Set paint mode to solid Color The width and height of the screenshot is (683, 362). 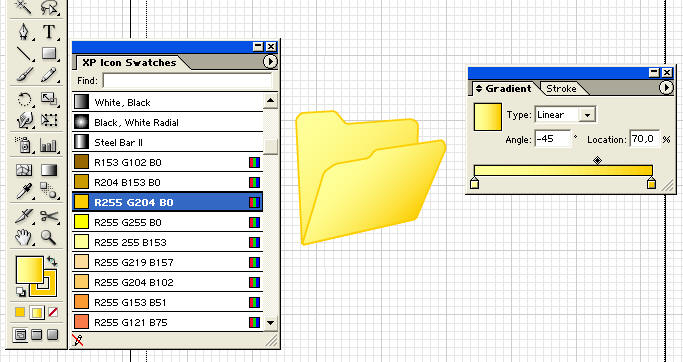pos(20,312)
